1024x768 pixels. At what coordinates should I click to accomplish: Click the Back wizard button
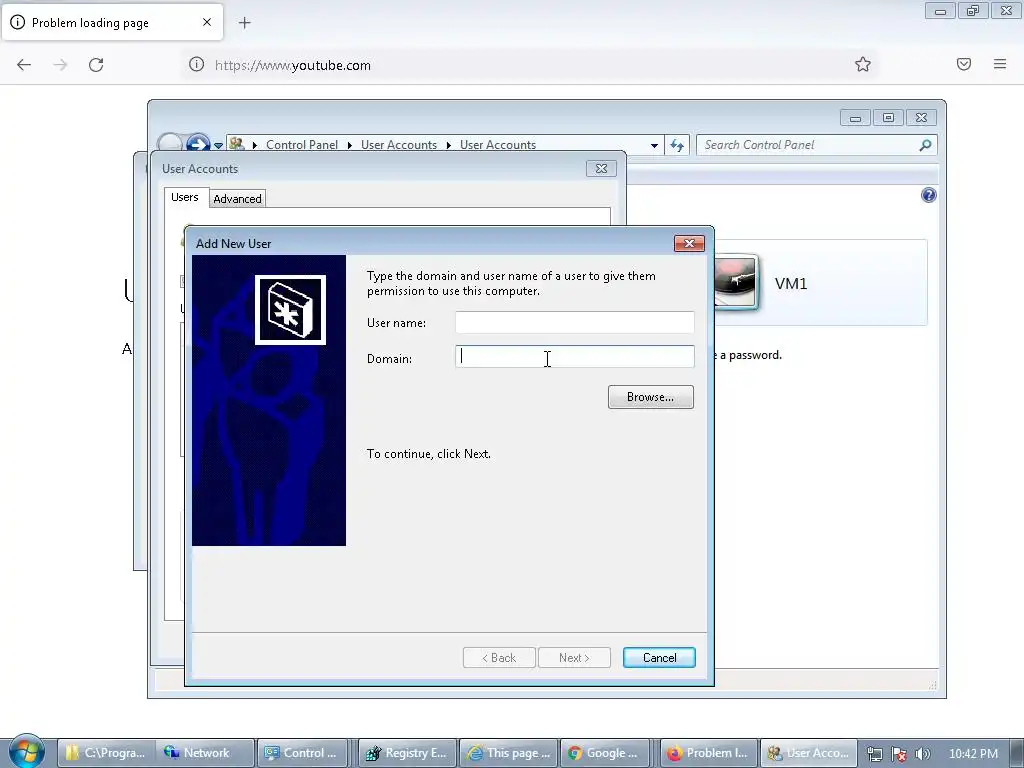click(499, 658)
